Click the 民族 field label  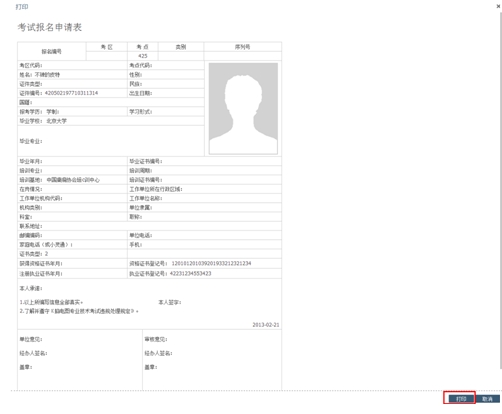pos(136,84)
